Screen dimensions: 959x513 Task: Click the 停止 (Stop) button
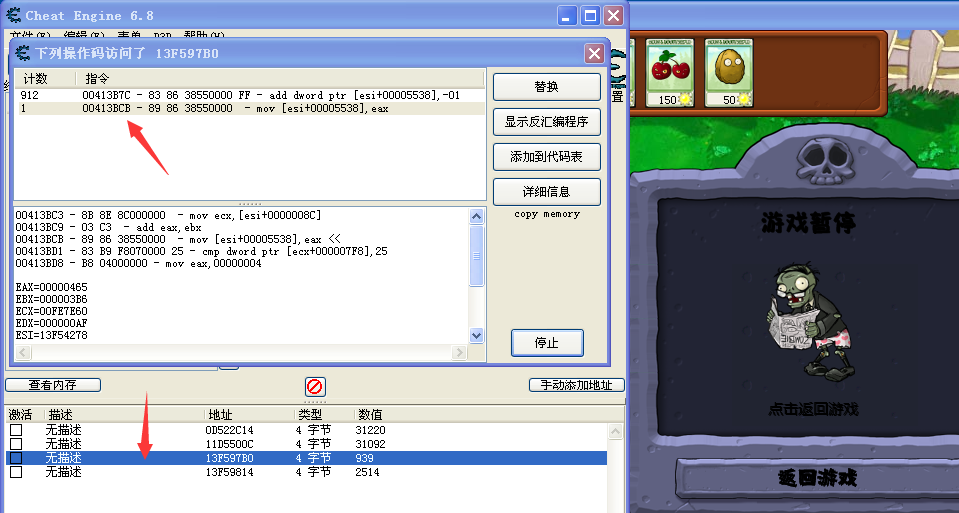point(547,342)
